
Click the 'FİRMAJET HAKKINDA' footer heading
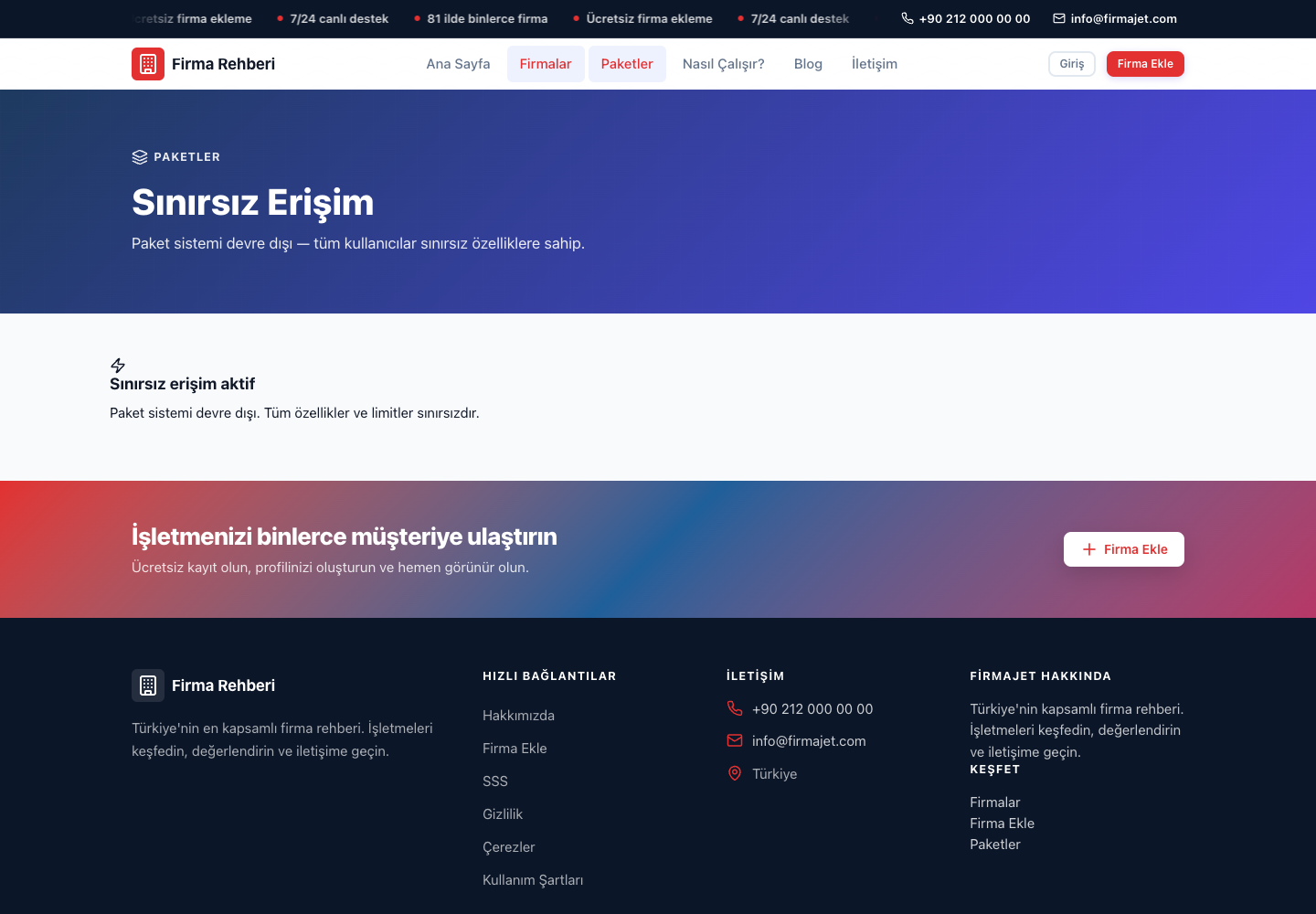(x=1041, y=676)
